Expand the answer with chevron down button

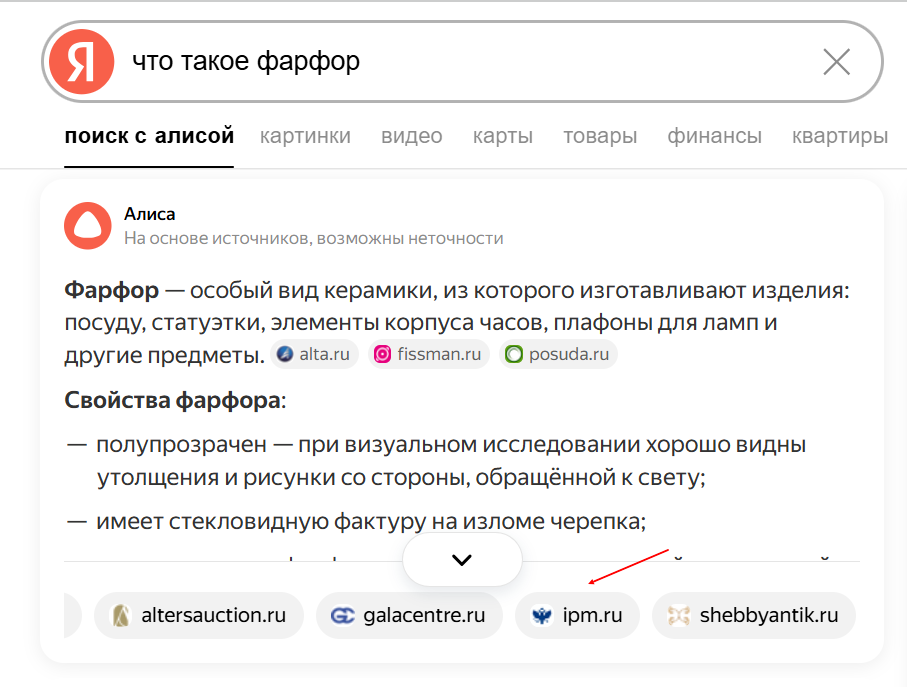pyautogui.click(x=462, y=560)
